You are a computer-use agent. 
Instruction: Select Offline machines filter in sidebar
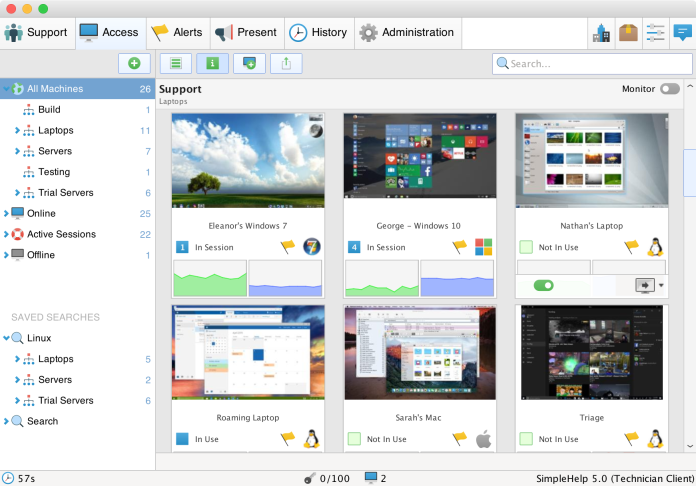[x=41, y=255]
